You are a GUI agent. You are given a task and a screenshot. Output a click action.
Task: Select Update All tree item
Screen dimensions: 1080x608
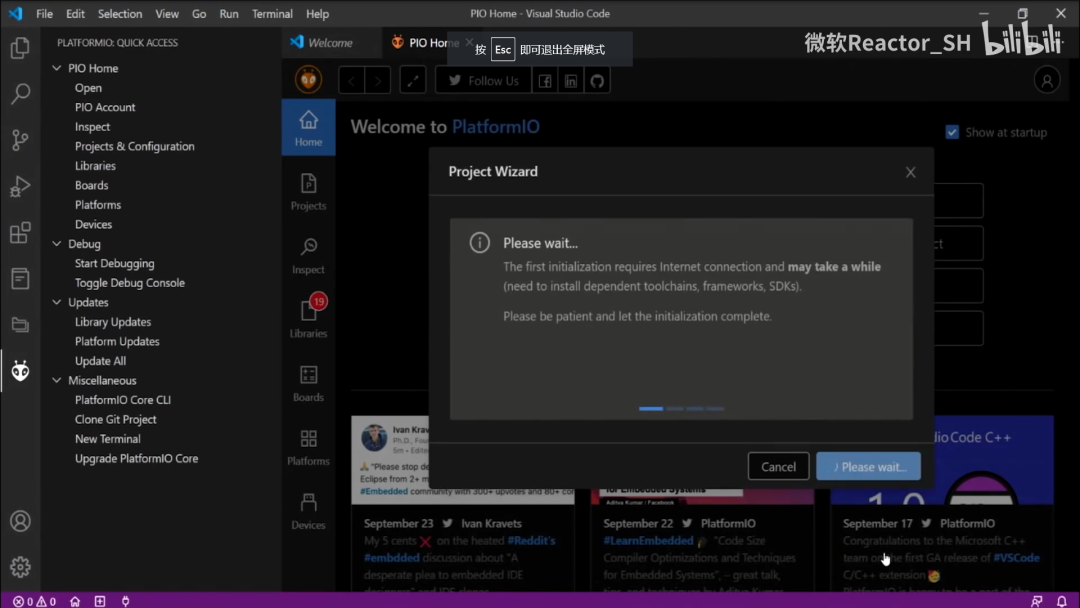[101, 361]
